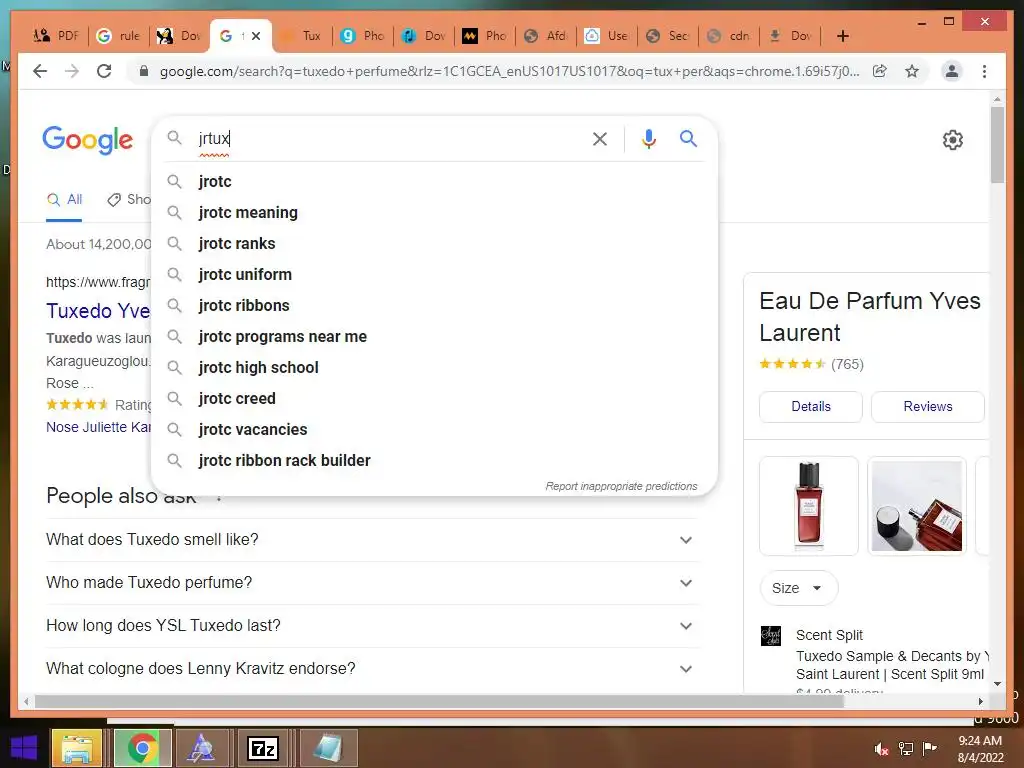Clear the search box with the X icon
The height and width of the screenshot is (768, 1024).
(x=600, y=138)
